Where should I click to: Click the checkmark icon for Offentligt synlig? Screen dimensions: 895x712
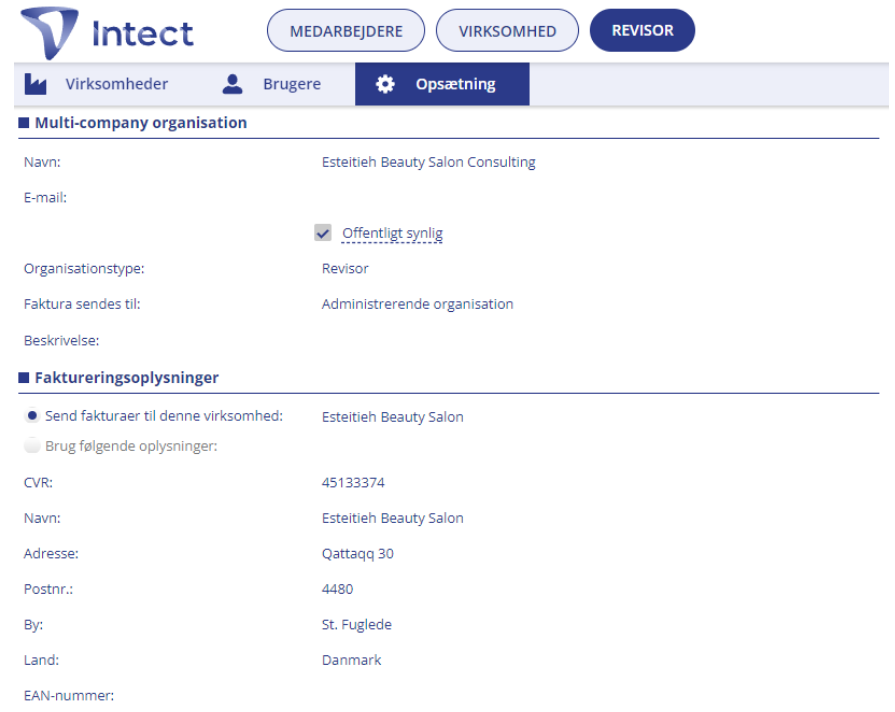[323, 232]
